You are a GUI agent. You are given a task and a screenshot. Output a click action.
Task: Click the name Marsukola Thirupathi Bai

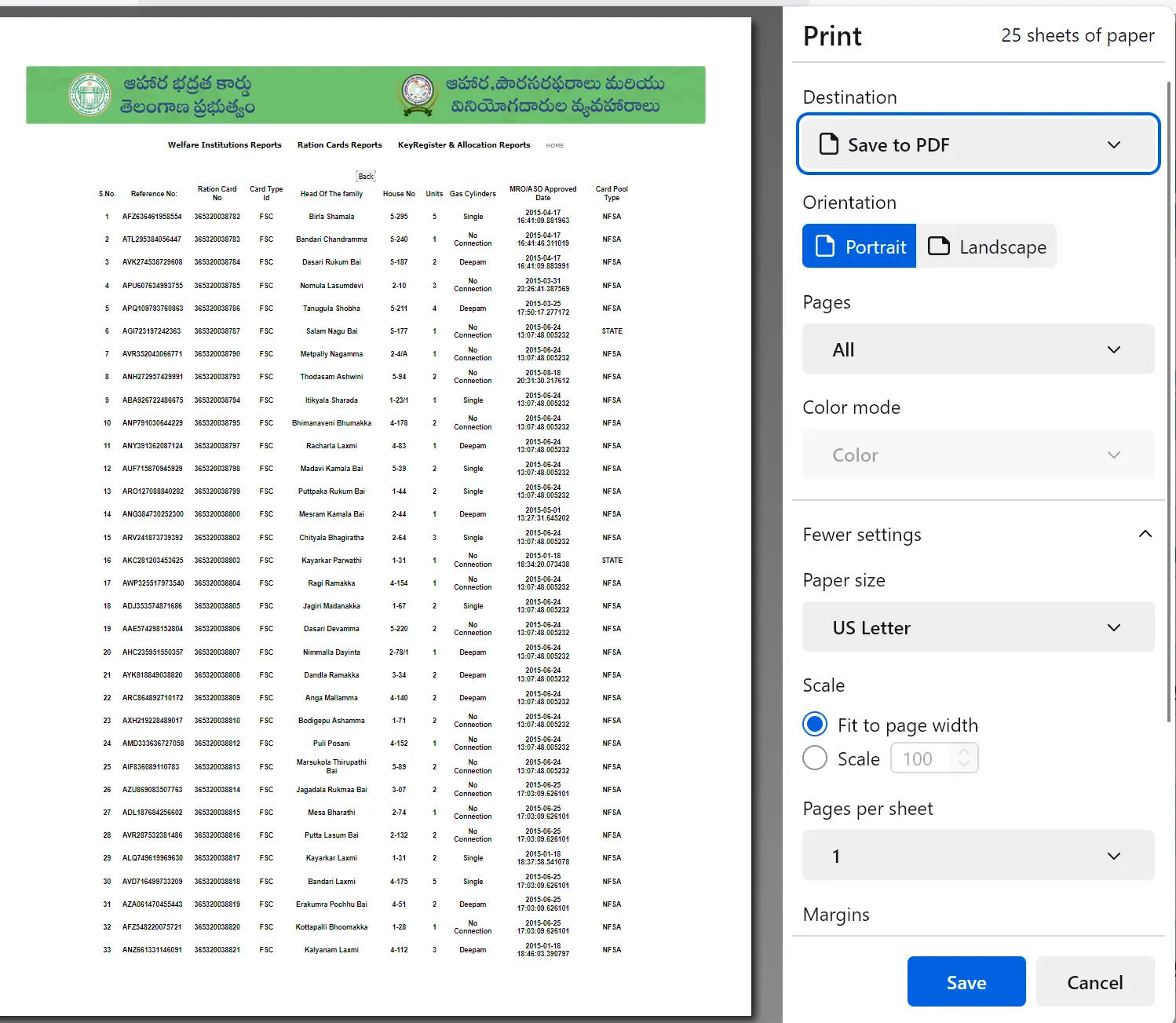tap(331, 766)
